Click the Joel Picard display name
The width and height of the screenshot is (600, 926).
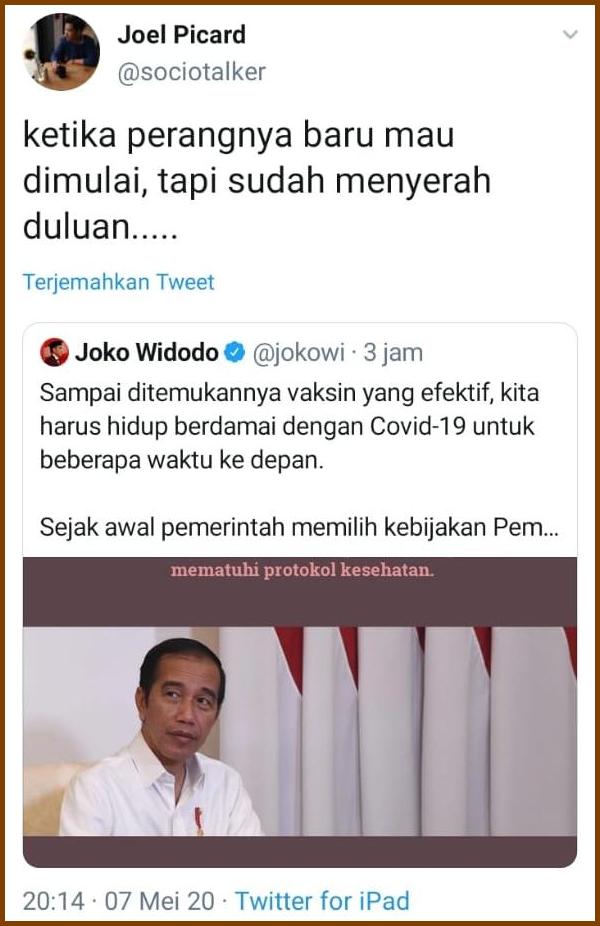(x=181, y=34)
